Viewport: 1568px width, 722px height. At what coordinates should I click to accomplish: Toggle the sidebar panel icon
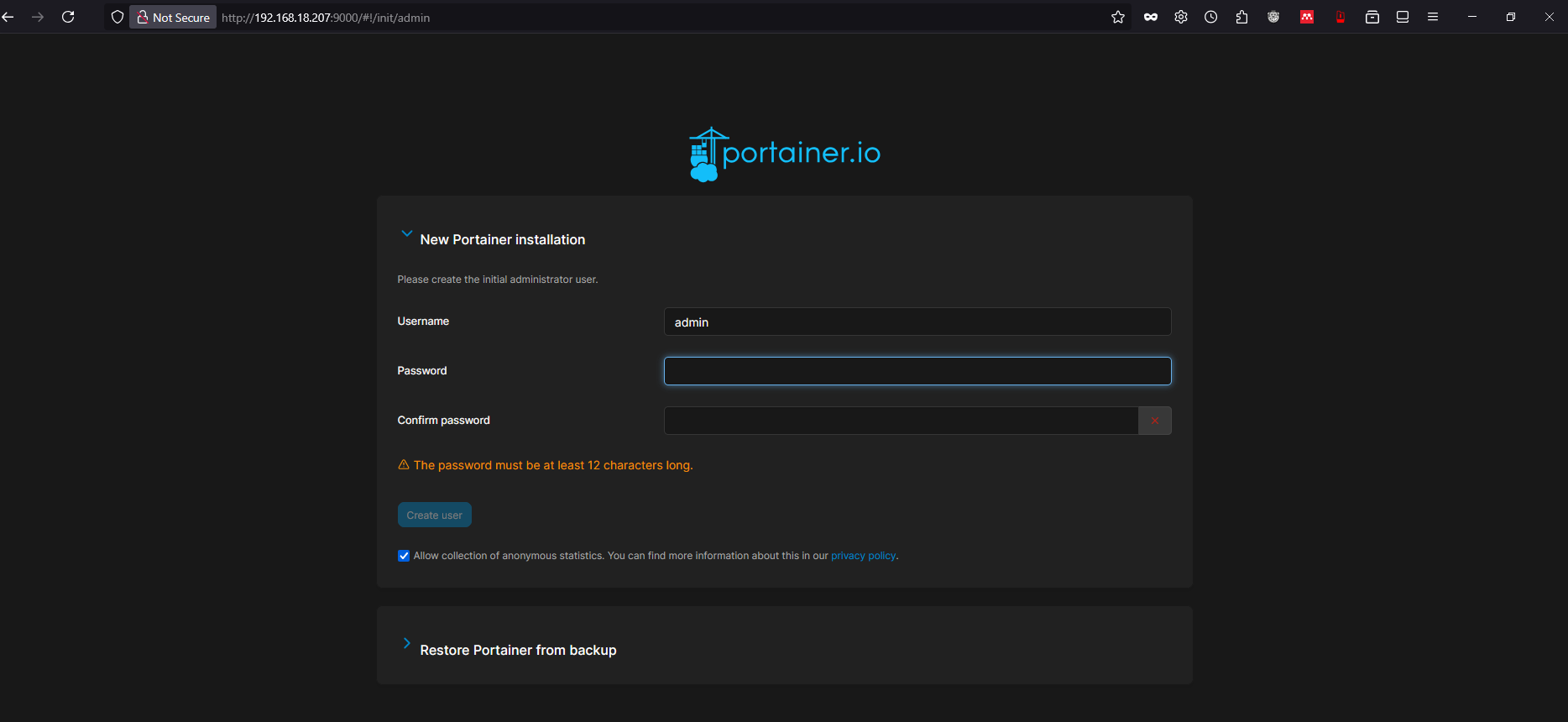1403,17
